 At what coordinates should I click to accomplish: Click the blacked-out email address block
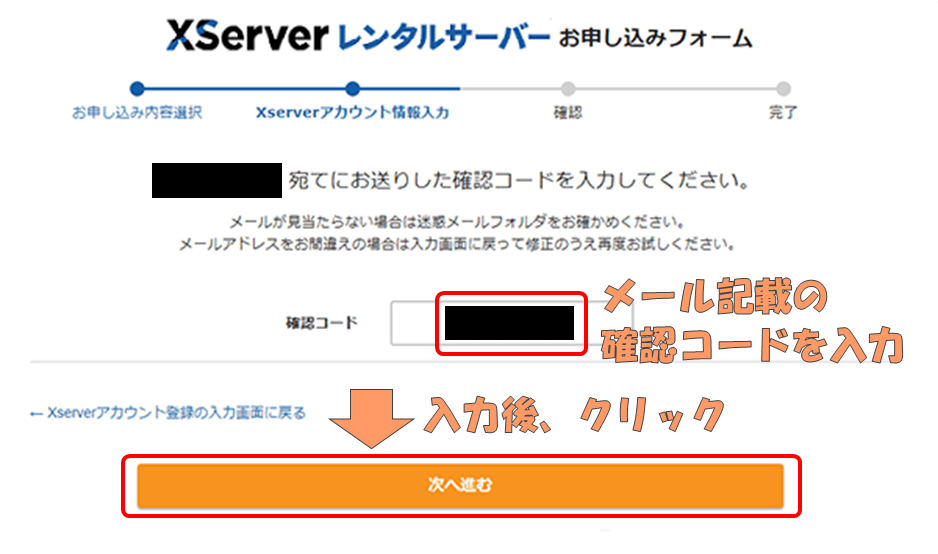(216, 183)
